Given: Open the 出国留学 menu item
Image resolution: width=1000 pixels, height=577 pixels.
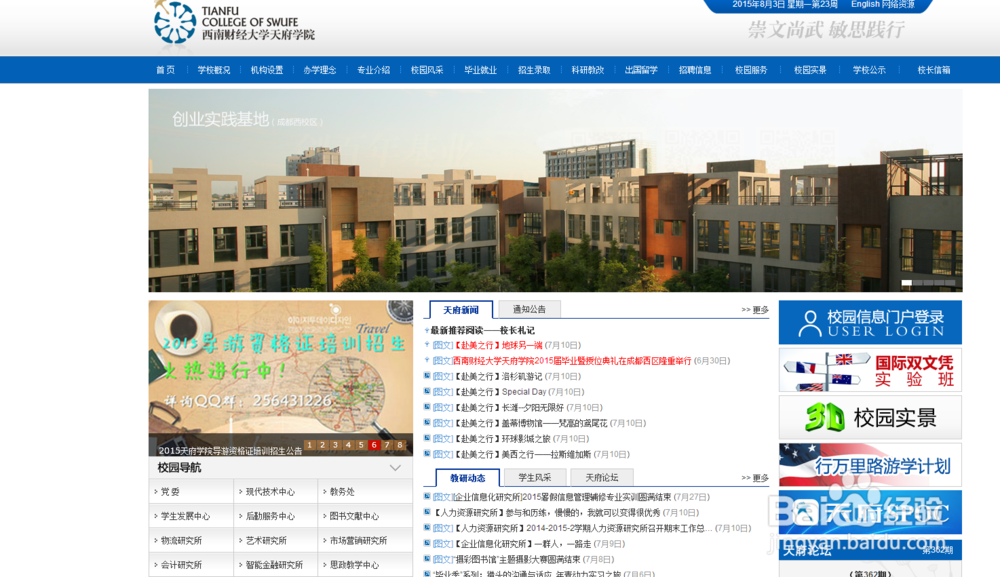Looking at the screenshot, I should tap(641, 70).
